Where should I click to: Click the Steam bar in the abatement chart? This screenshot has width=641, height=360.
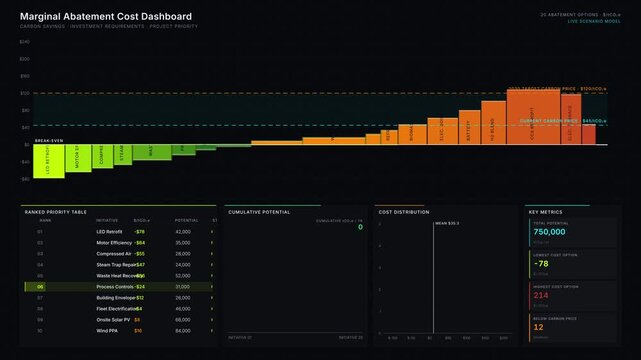click(123, 154)
